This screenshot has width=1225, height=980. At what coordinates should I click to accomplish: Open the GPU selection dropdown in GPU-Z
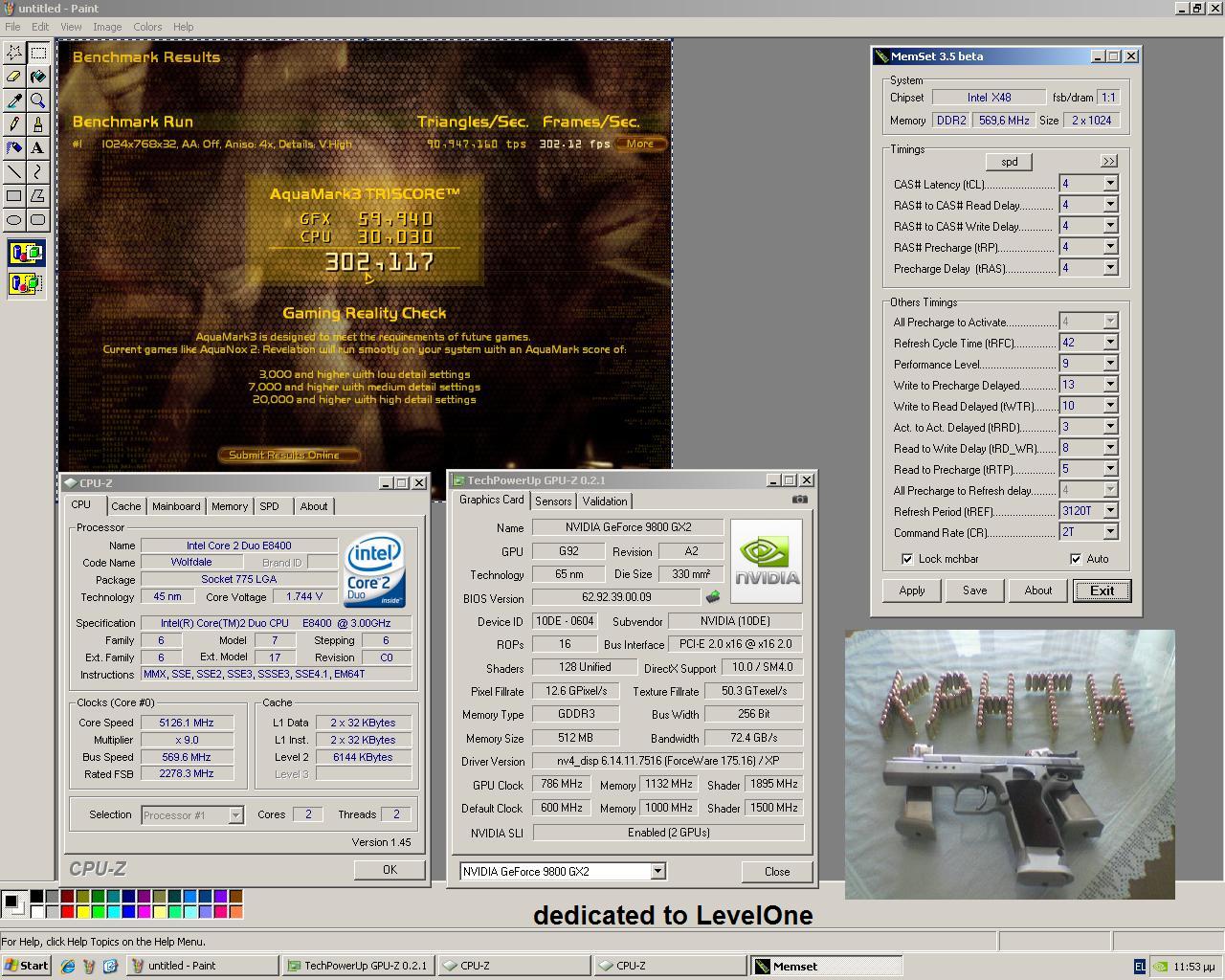point(657,871)
